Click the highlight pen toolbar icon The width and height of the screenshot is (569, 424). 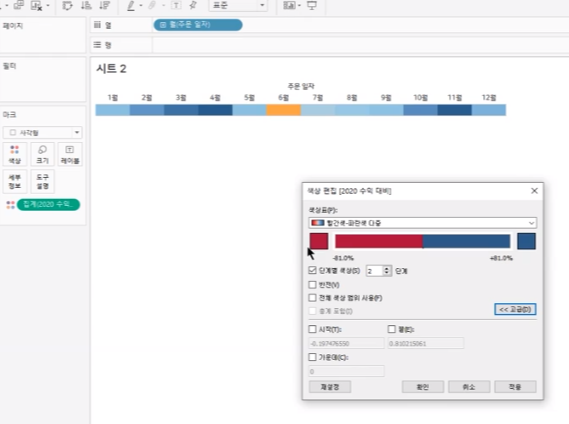(131, 5)
